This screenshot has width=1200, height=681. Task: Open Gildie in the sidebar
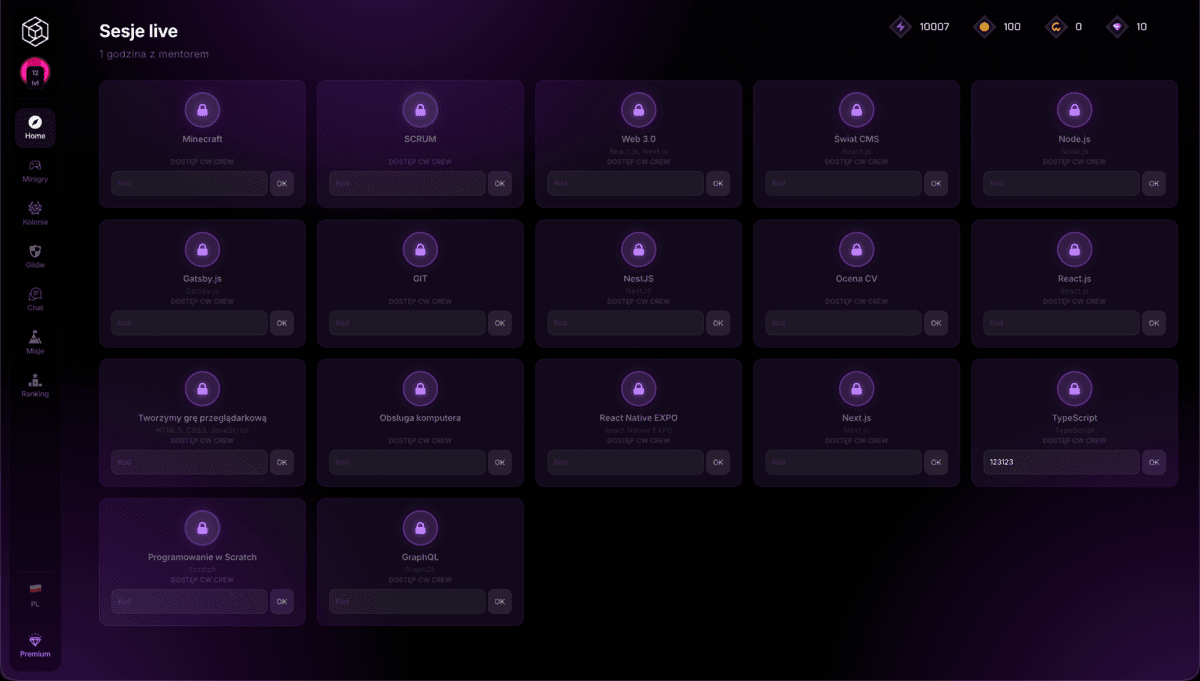tap(35, 256)
